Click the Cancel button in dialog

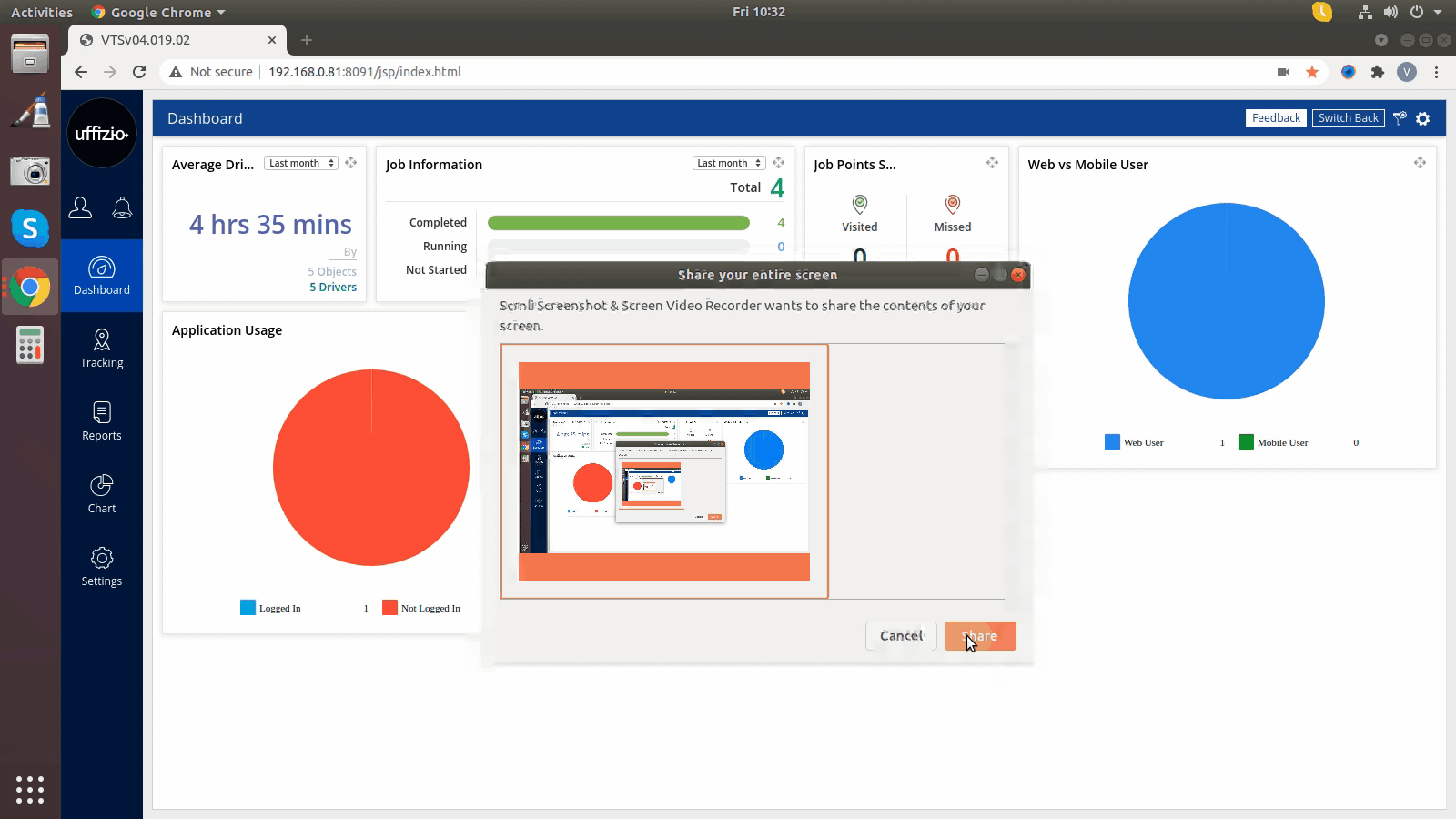click(x=901, y=636)
